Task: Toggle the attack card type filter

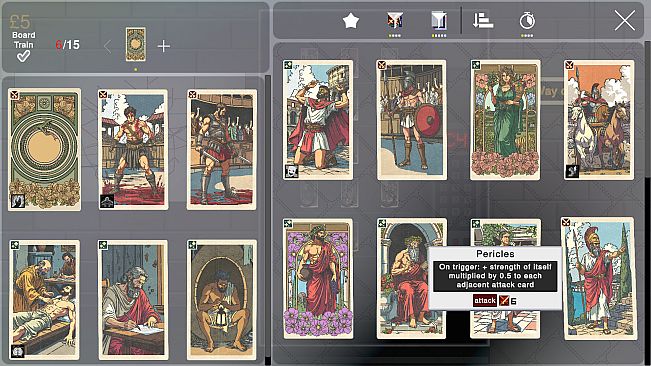Action: pos(394,21)
